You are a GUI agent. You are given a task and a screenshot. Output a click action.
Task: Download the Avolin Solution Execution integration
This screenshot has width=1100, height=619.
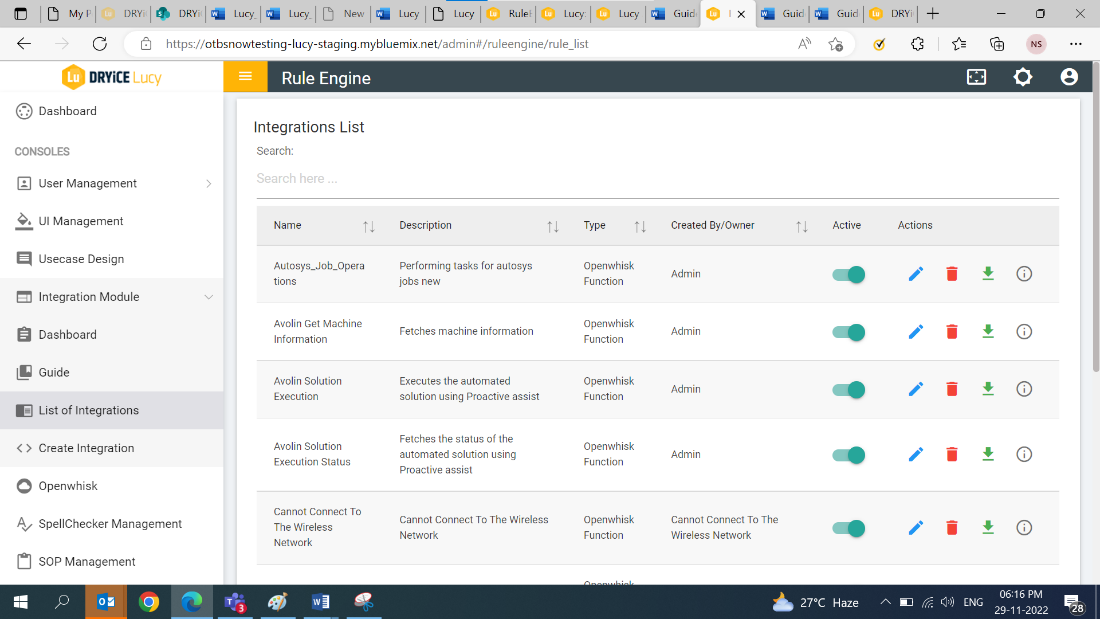pyautogui.click(x=988, y=389)
